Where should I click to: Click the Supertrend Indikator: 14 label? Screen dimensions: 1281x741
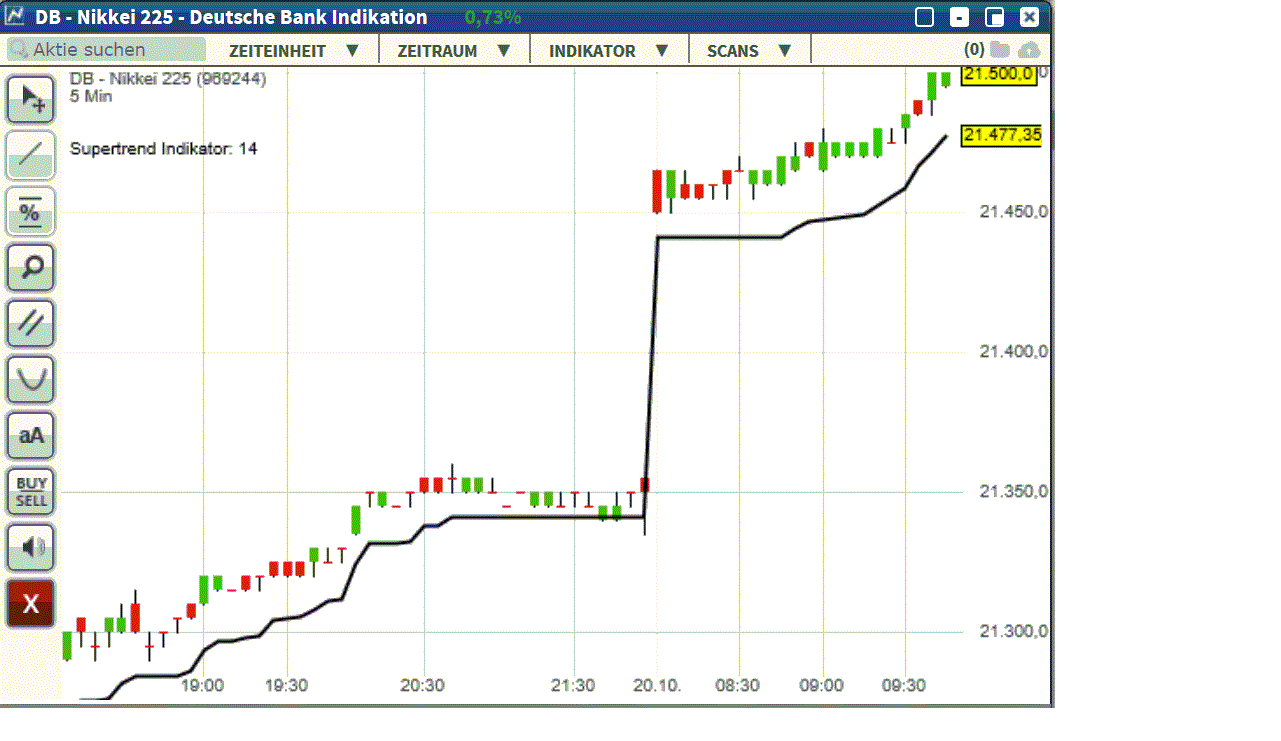point(164,149)
